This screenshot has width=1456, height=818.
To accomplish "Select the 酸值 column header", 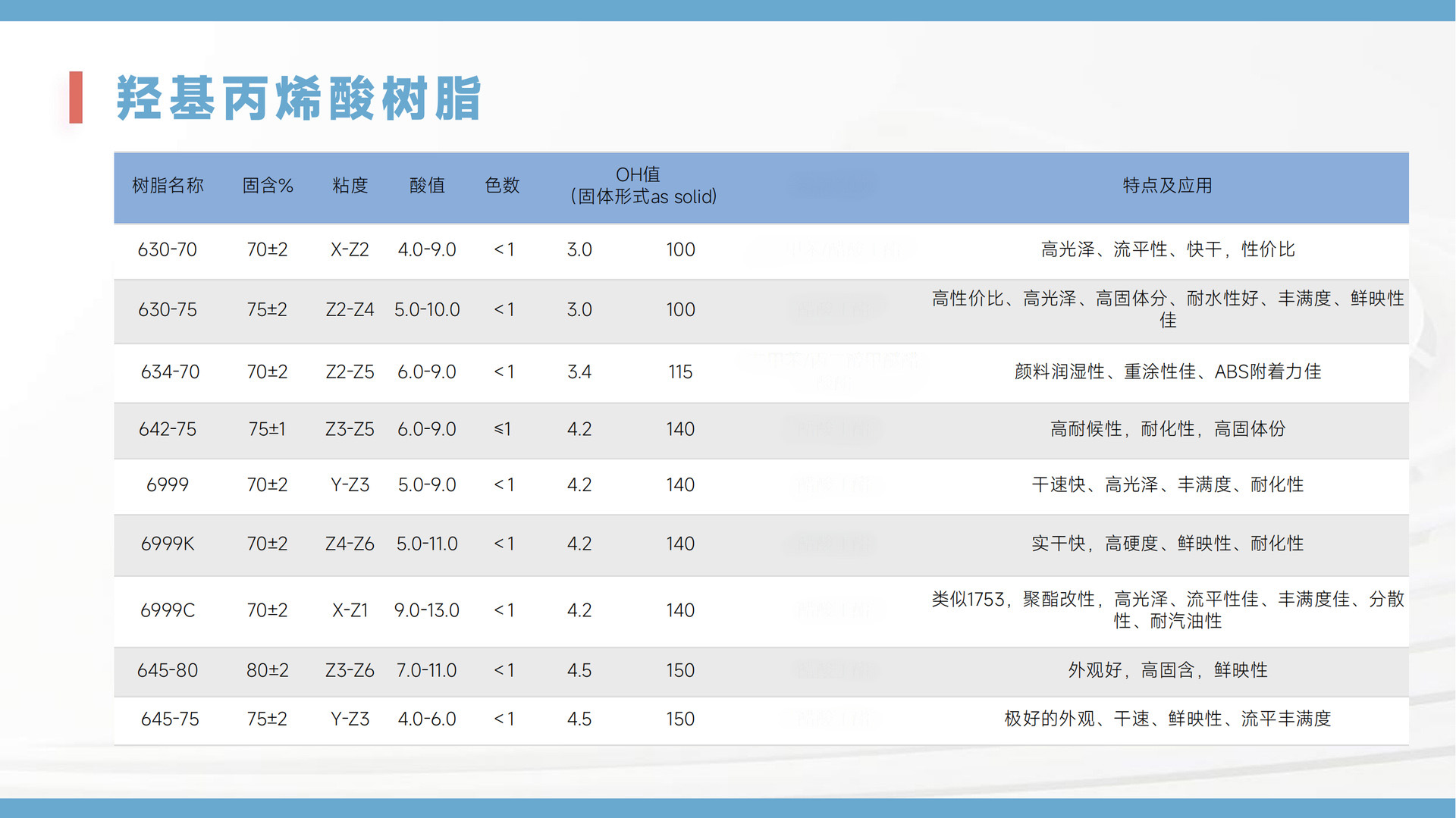I will 427,186.
